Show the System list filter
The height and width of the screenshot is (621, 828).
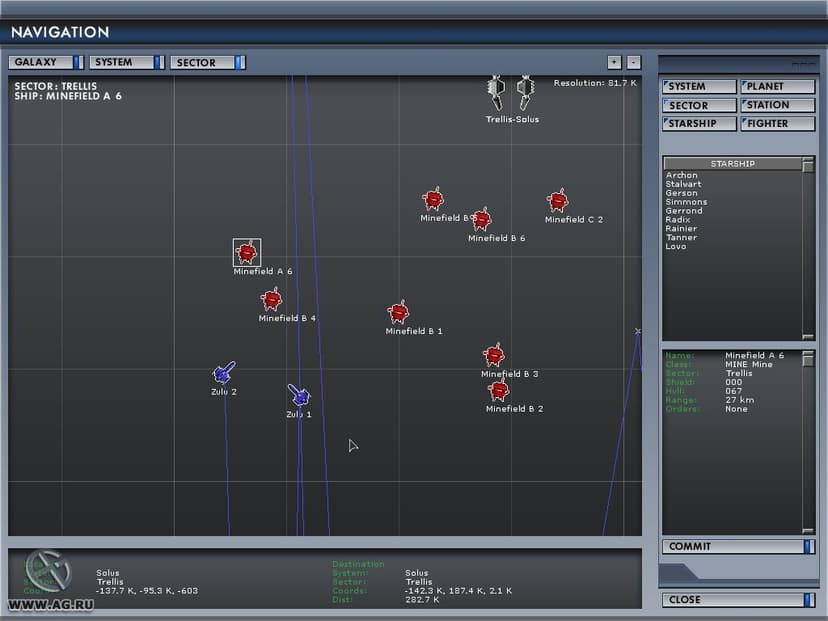click(699, 87)
